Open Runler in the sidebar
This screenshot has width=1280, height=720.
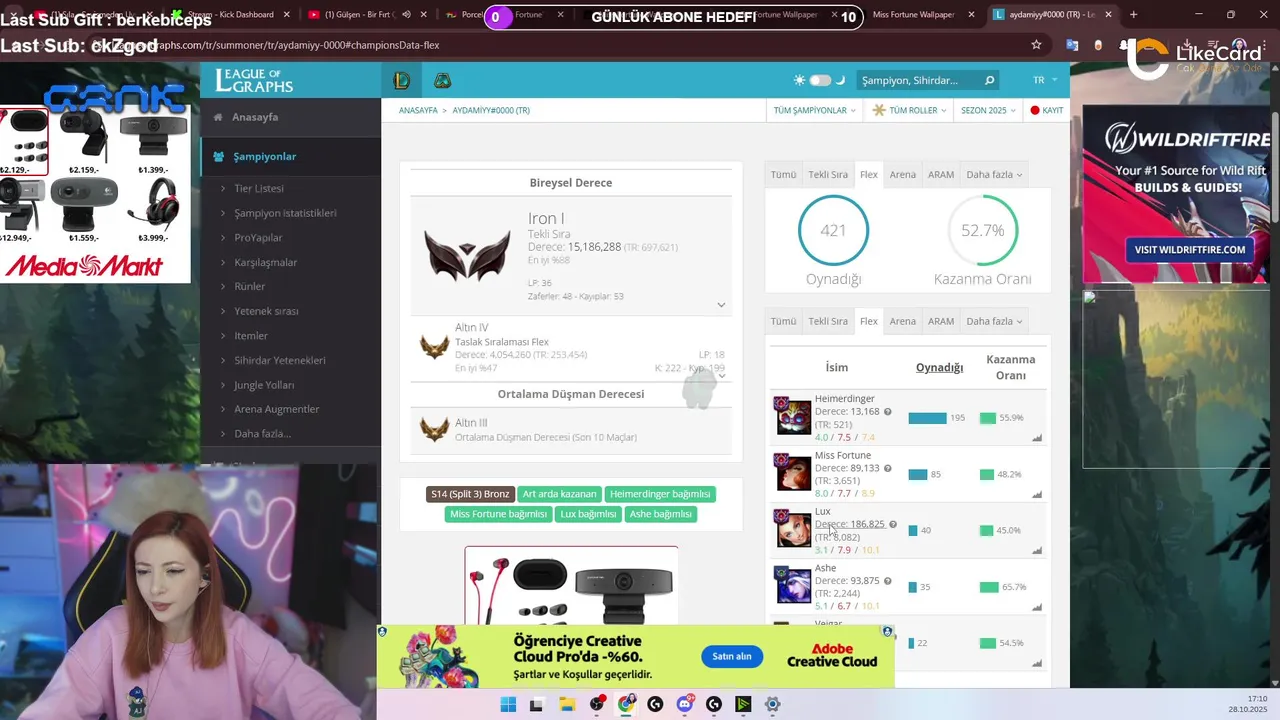pos(250,286)
